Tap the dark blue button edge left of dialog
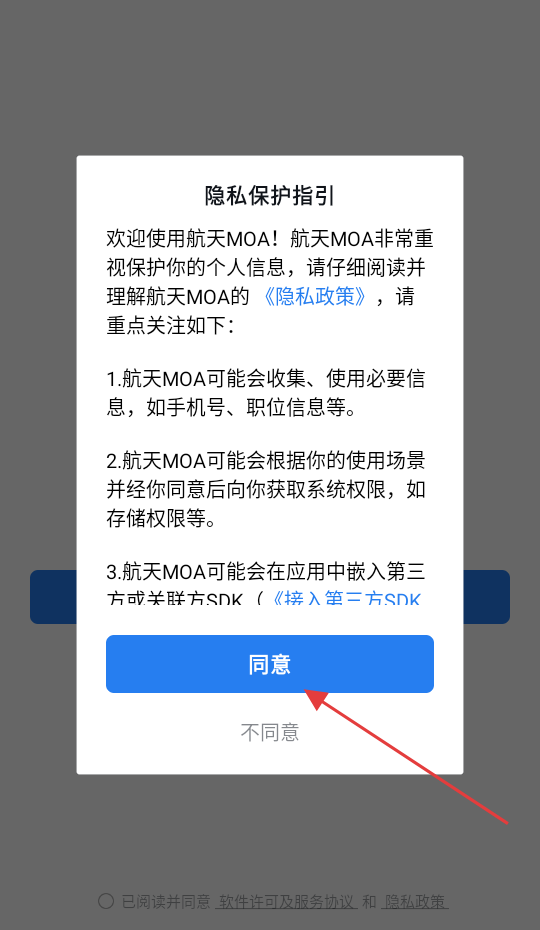540x930 pixels. pyautogui.click(x=53, y=597)
